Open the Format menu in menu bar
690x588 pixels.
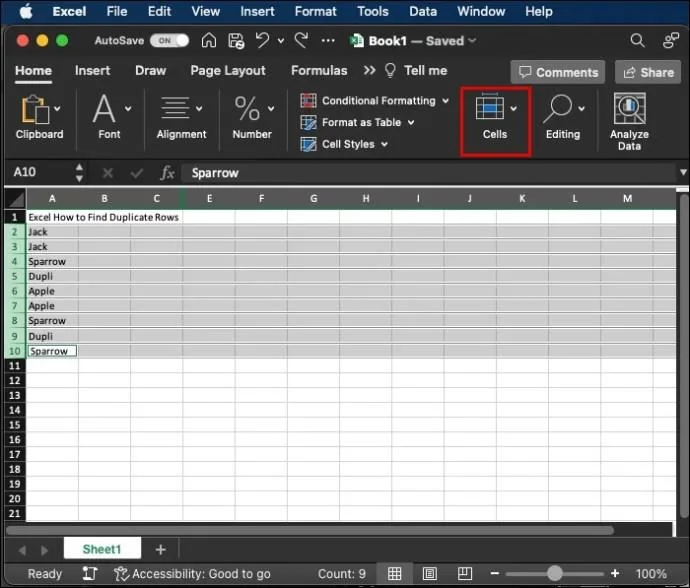(315, 11)
